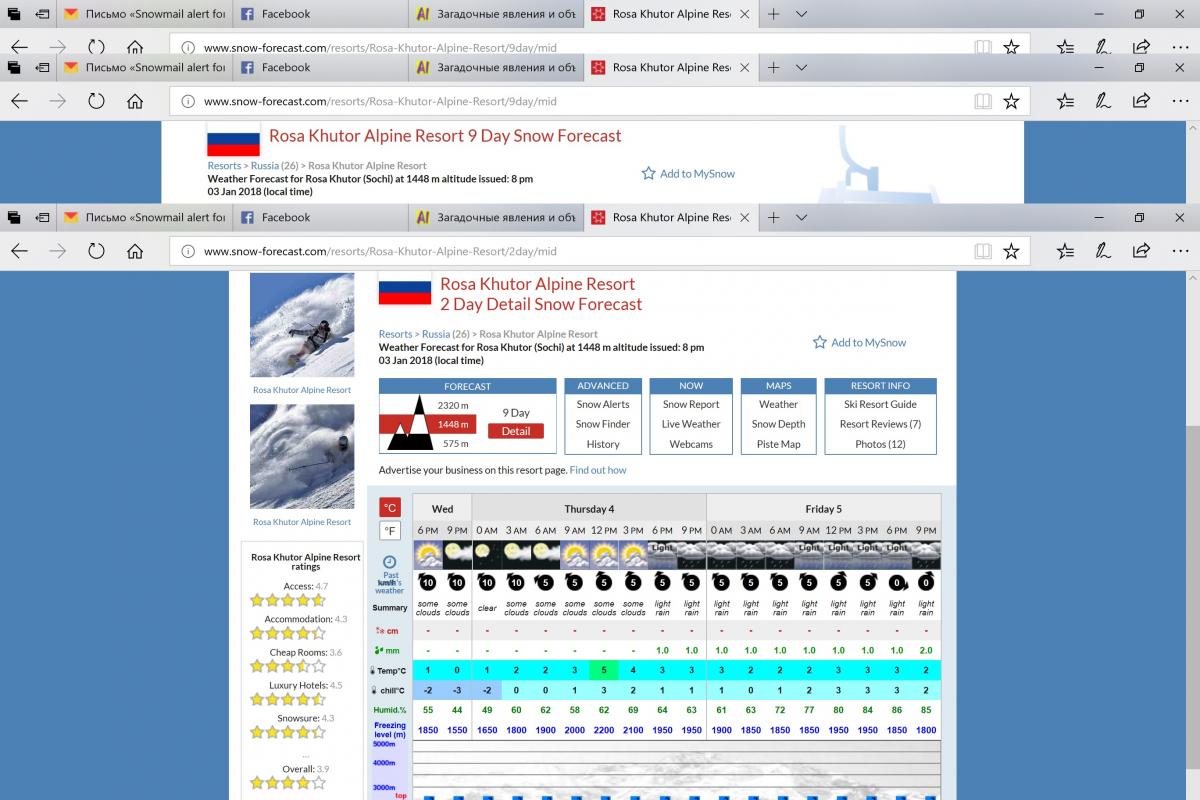Select the 575 m elevation forecast

pos(456,443)
